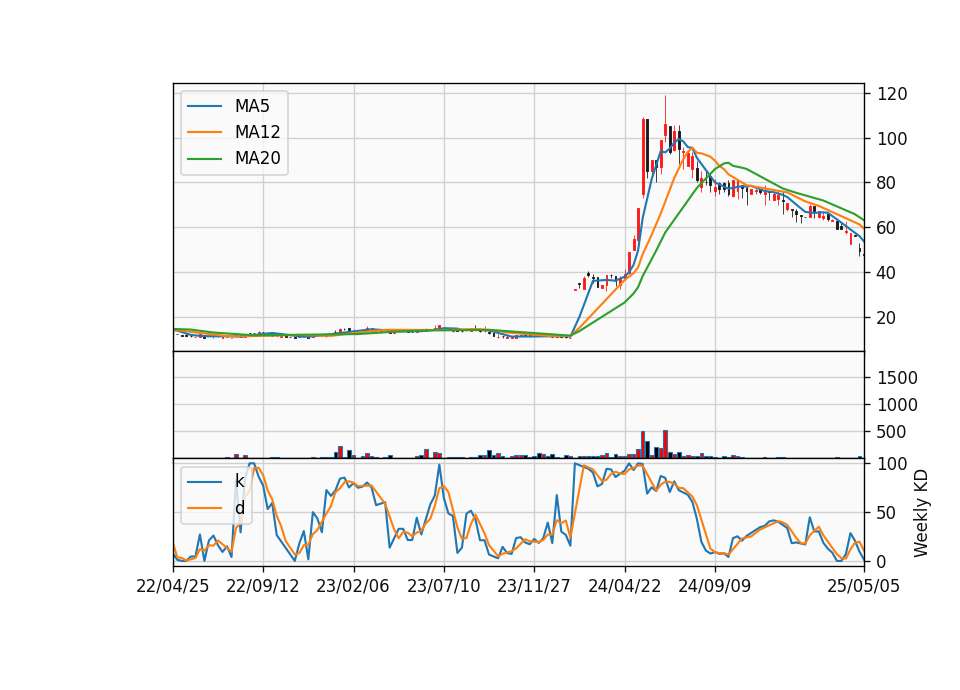Click the 23/11/27 date tick label
Screen dimensions: 960x690
click(x=534, y=586)
